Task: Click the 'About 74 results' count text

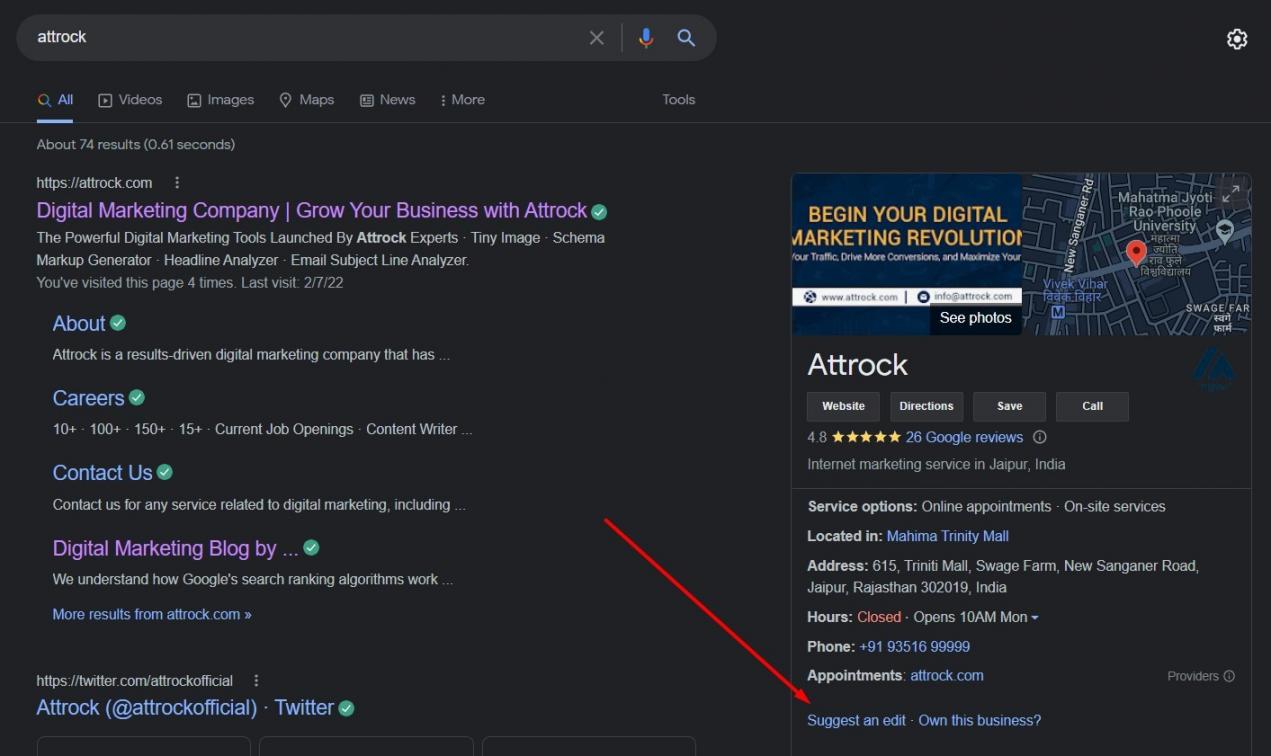Action: point(136,144)
